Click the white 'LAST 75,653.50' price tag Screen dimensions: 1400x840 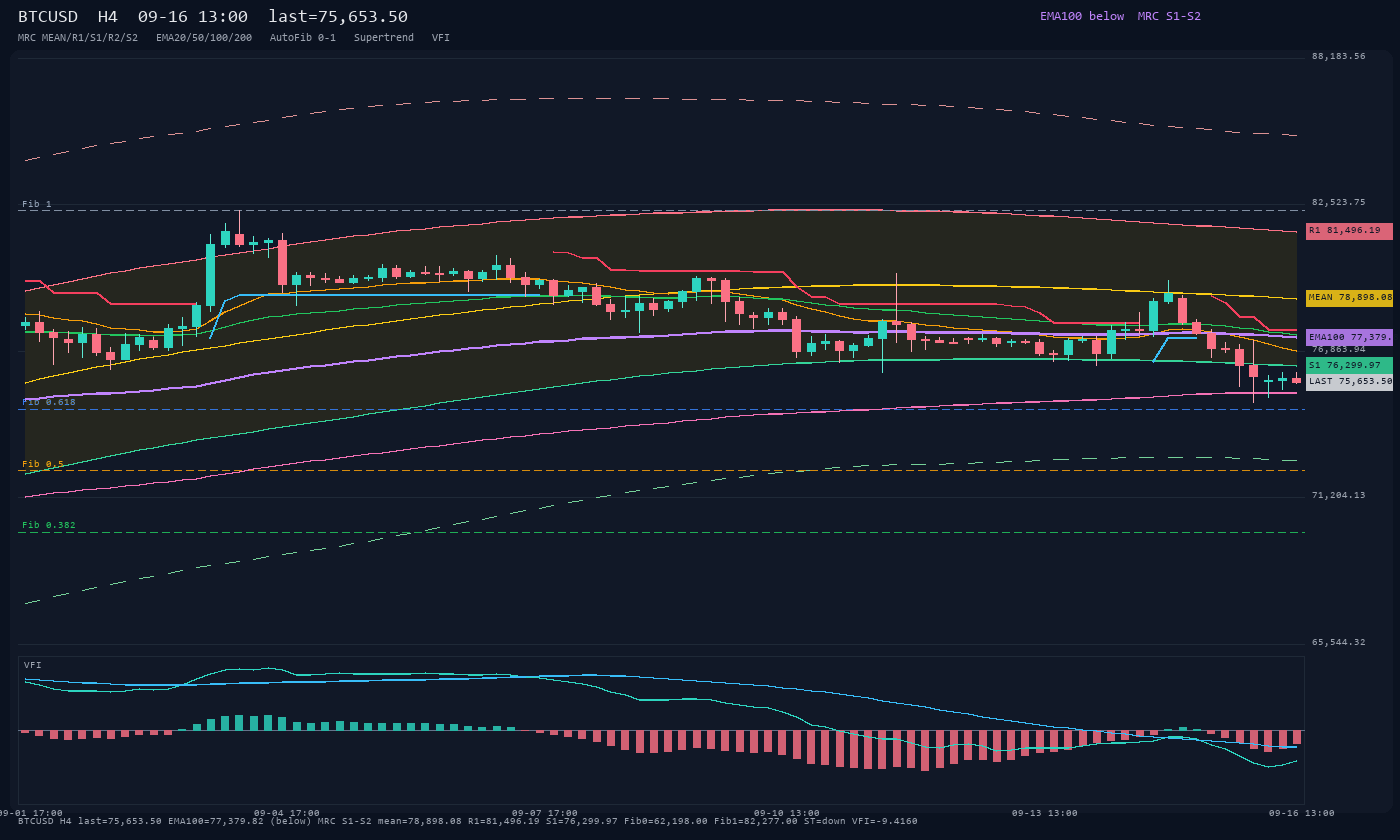click(1349, 381)
